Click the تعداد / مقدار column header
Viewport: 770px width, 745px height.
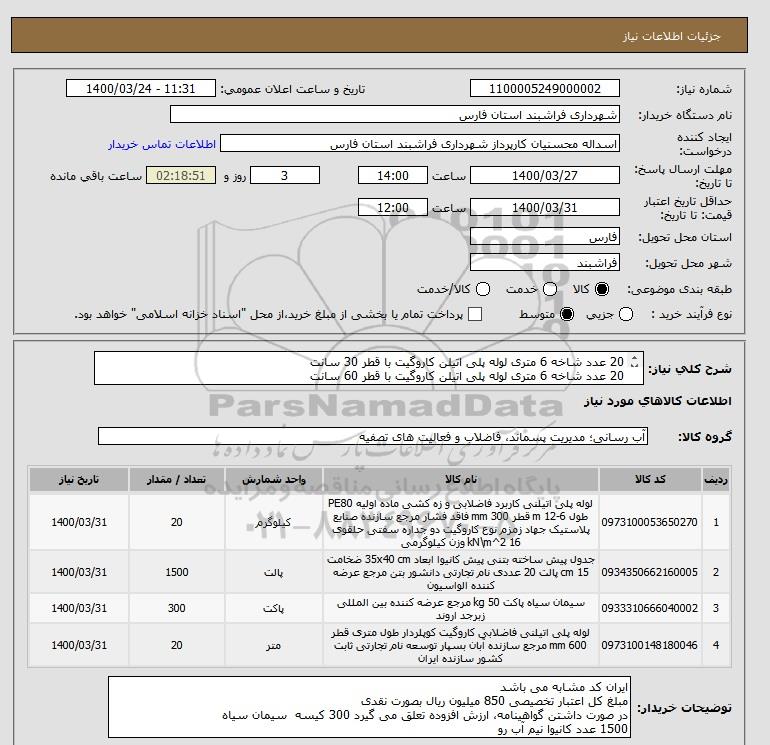pos(177,480)
